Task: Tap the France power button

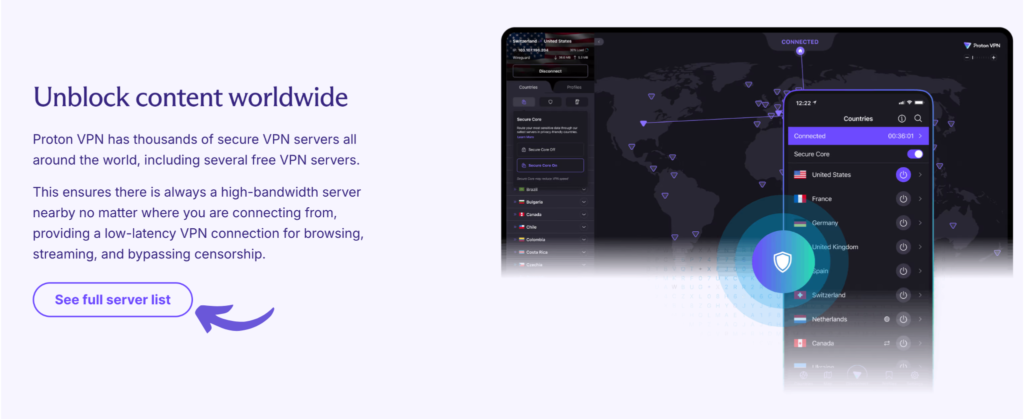Action: 903,198
